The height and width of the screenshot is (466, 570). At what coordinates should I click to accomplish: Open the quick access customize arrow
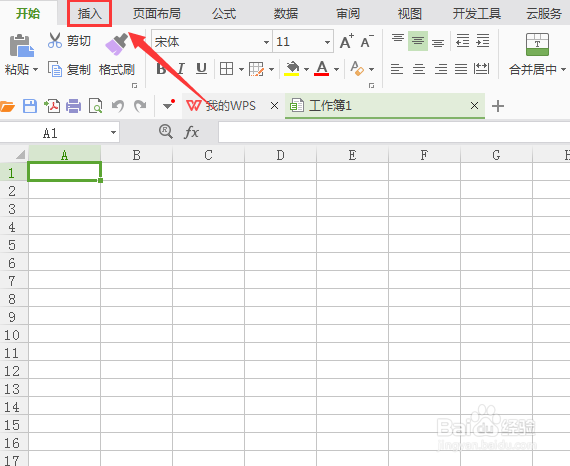pyautogui.click(x=169, y=105)
